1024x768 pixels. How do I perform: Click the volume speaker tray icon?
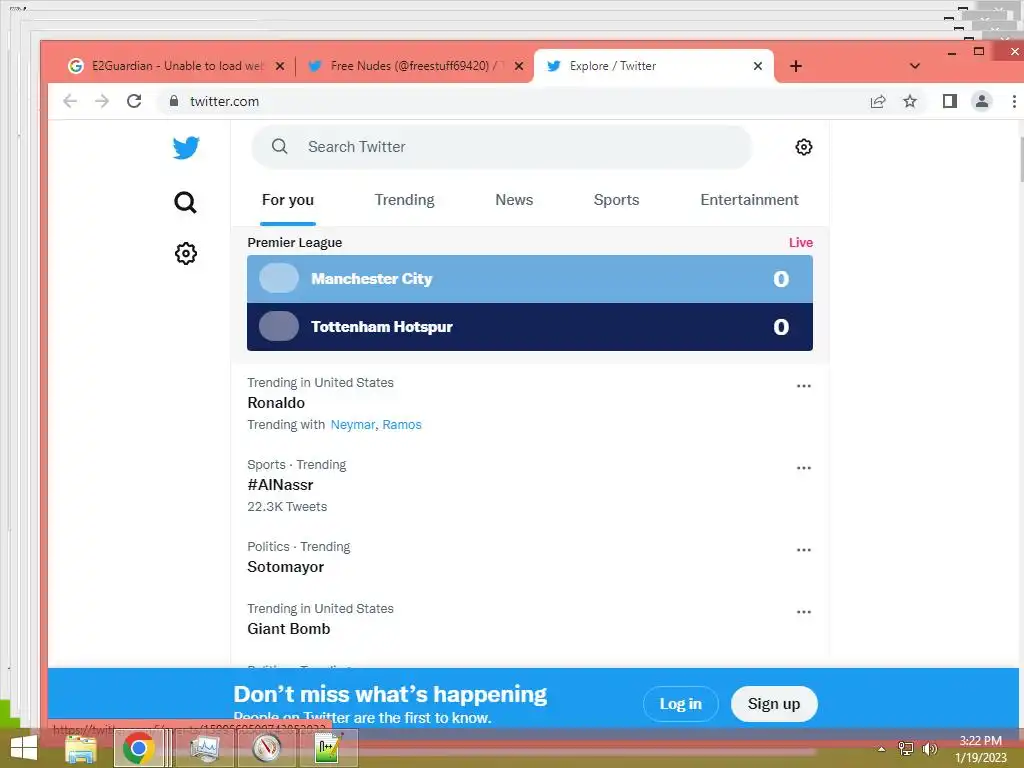pyautogui.click(x=929, y=749)
